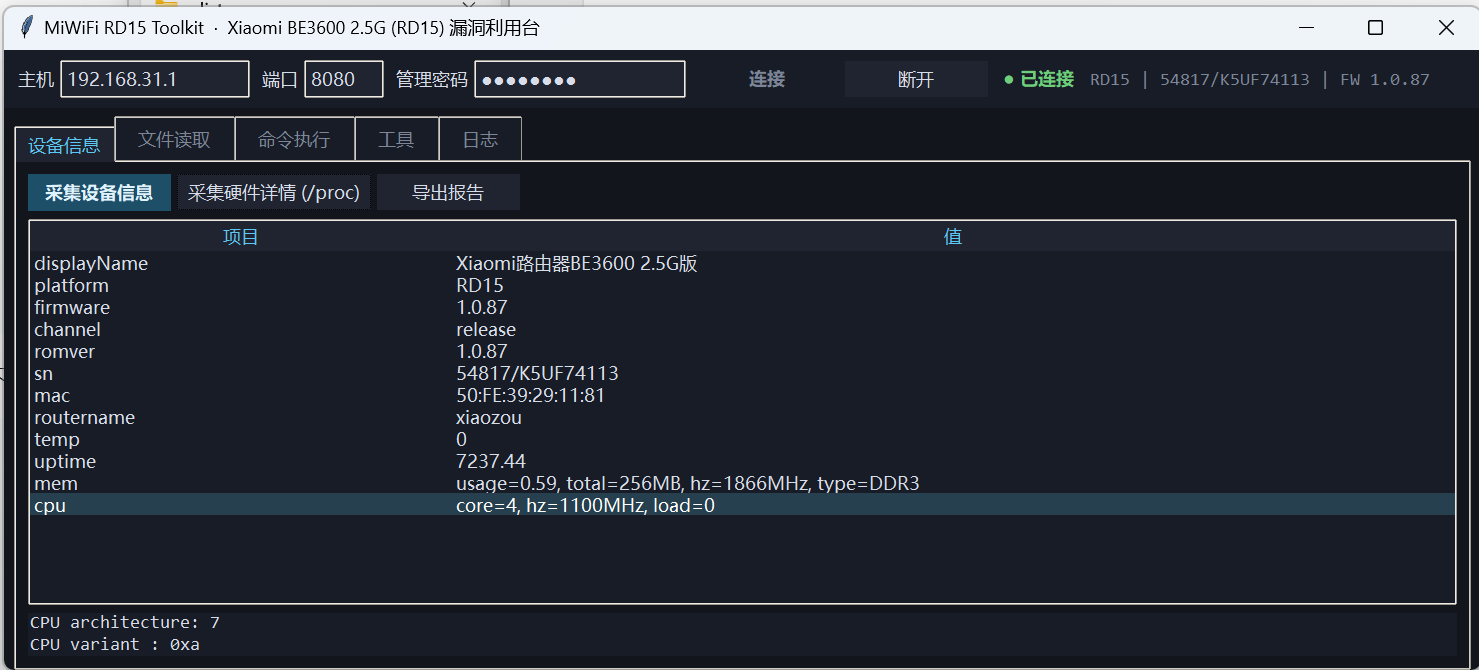Click the 断开 disconnect button

pyautogui.click(x=916, y=79)
